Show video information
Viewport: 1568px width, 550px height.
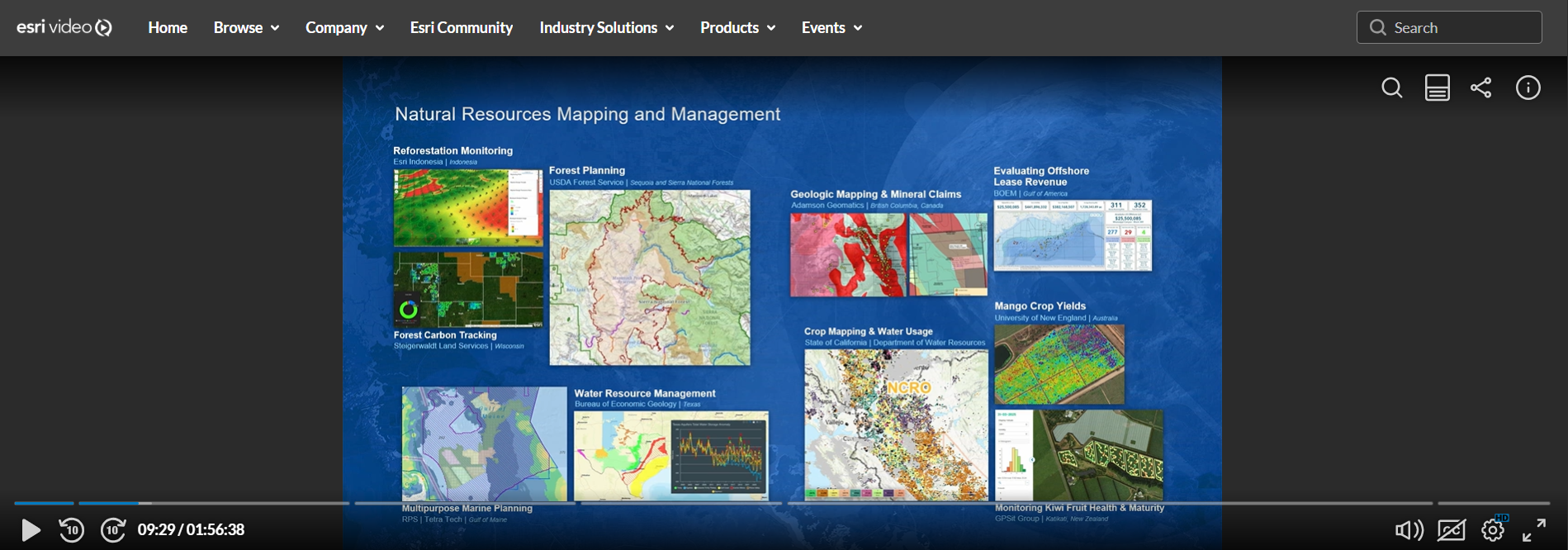coord(1528,88)
